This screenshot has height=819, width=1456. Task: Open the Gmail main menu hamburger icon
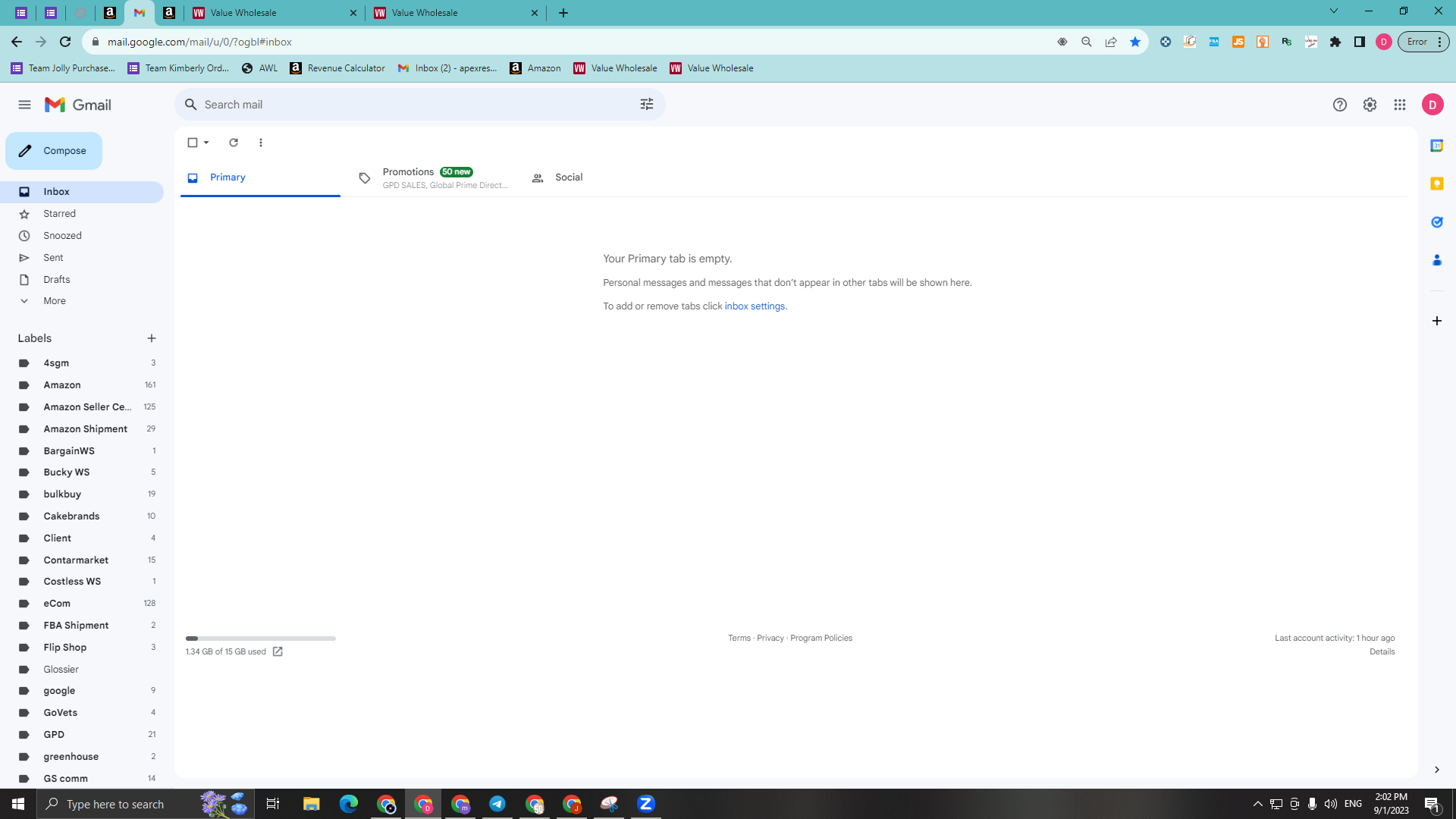point(24,105)
